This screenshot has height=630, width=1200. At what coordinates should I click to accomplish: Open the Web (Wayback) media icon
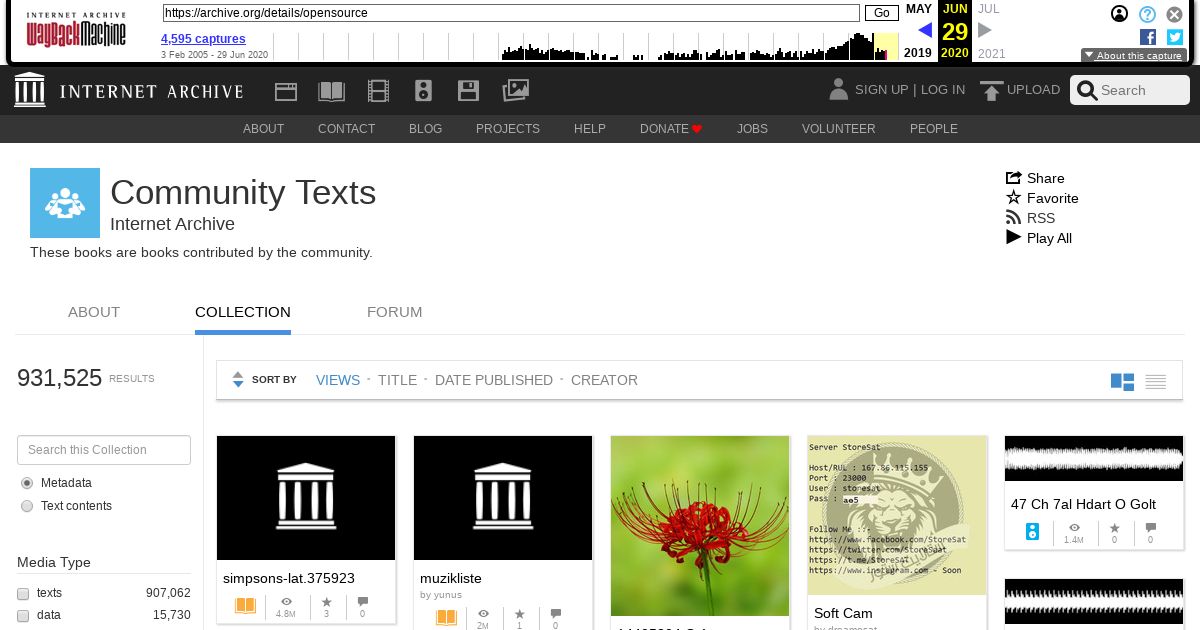[286, 91]
